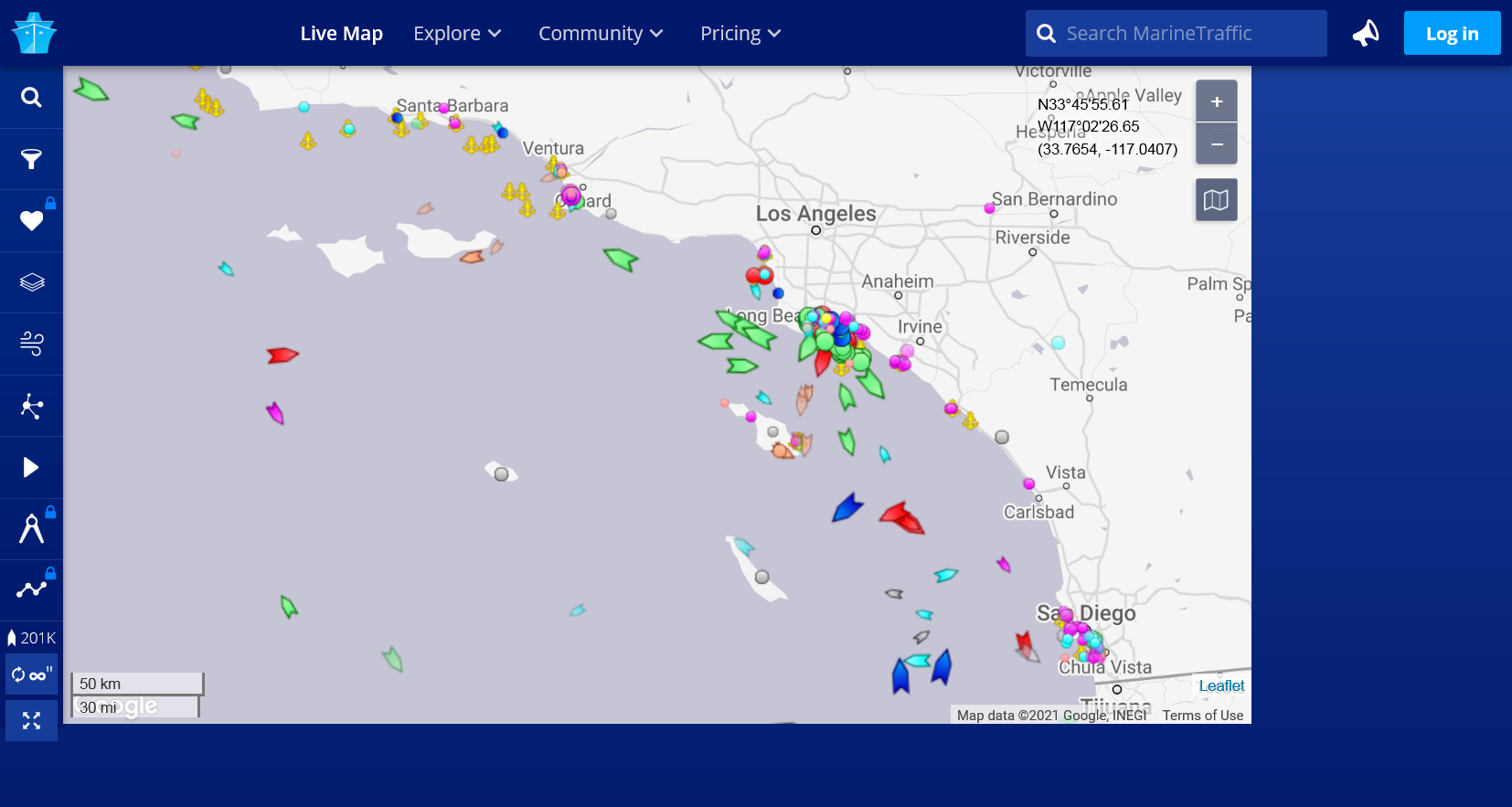Click the Anaheim map label
The width and height of the screenshot is (1512, 807).
click(898, 281)
